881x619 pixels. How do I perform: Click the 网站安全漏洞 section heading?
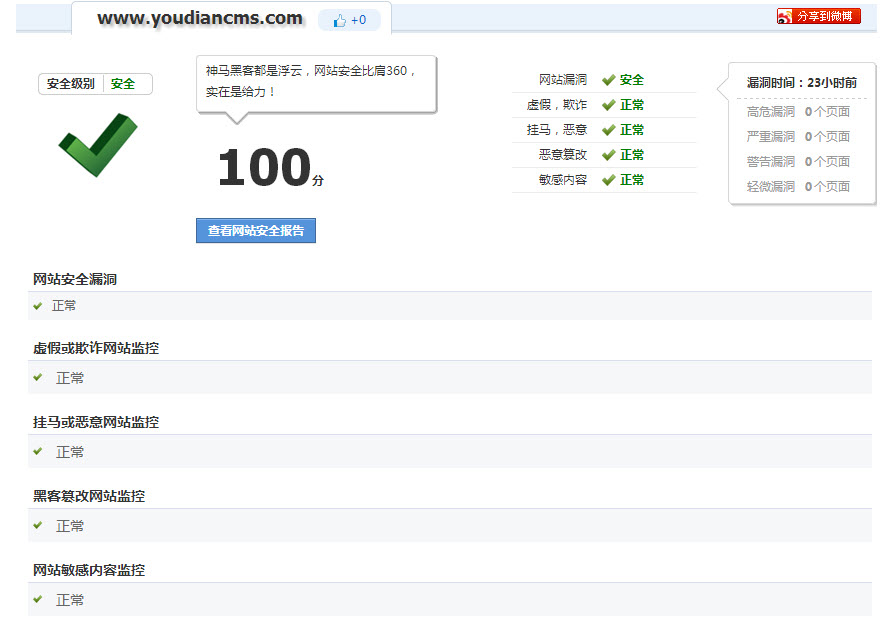pos(75,279)
